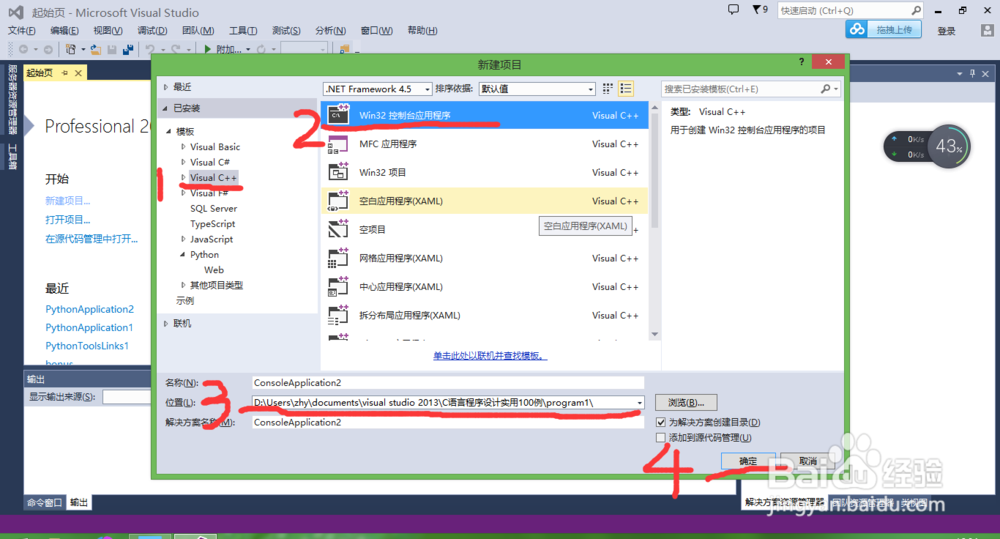Open the notifications flag icon
The width and height of the screenshot is (1000, 539).
point(756,10)
